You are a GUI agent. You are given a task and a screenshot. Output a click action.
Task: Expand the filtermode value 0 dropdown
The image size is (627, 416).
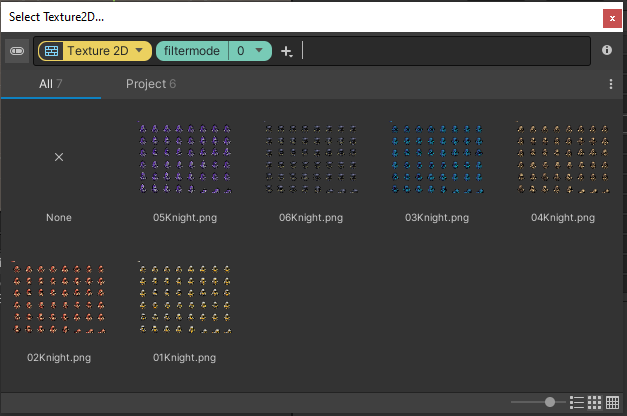click(250, 51)
